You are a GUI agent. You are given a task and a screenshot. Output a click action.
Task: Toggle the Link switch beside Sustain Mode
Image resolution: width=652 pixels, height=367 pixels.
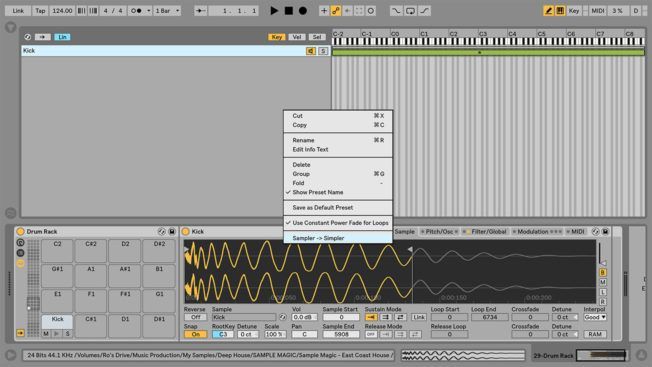(x=419, y=317)
